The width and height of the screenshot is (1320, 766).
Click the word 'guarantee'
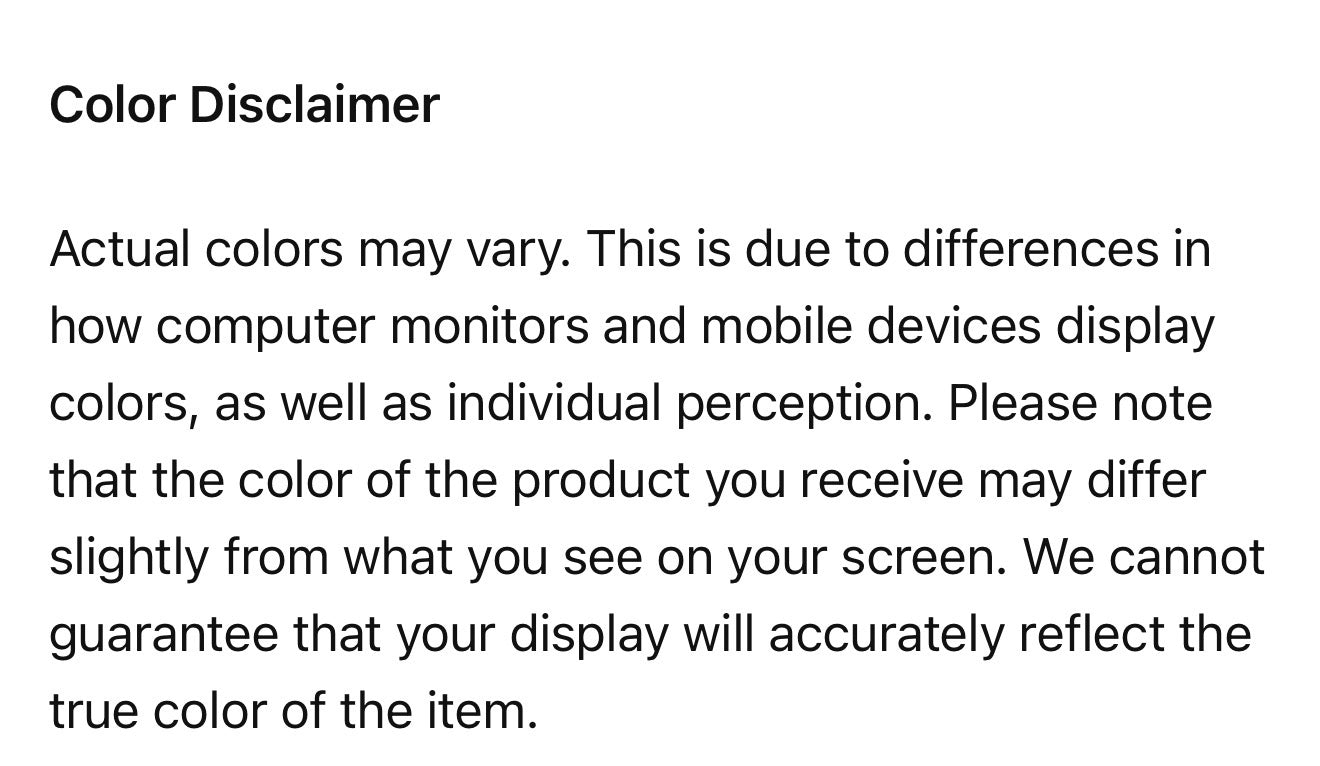[164, 635]
